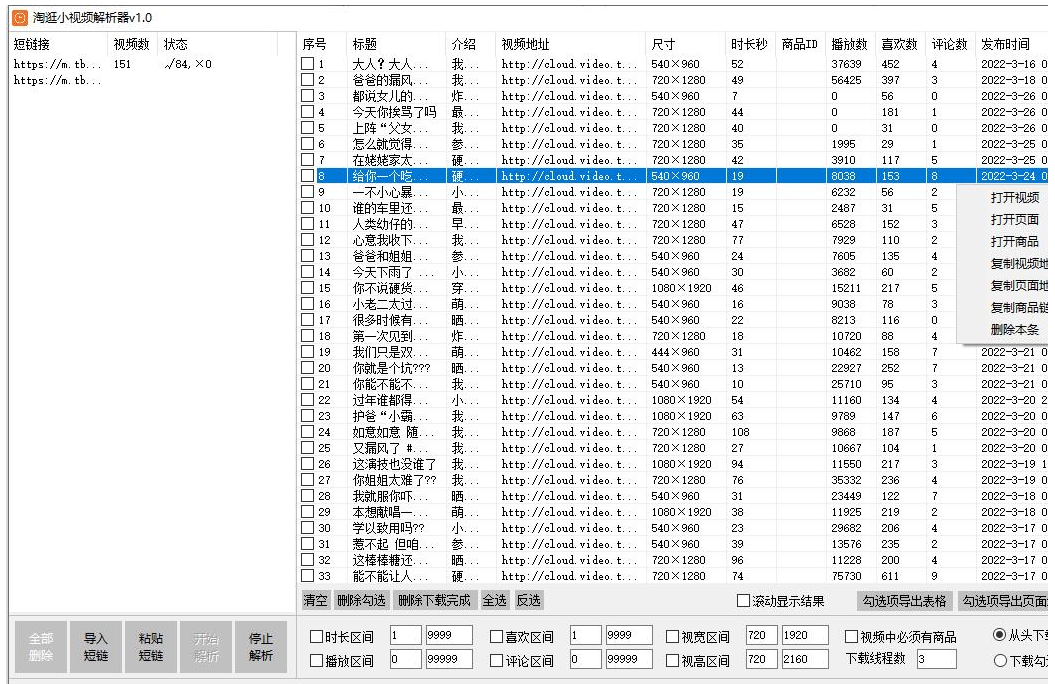Select the first short link in list
Image resolution: width=1055 pixels, height=684 pixels.
[56, 64]
